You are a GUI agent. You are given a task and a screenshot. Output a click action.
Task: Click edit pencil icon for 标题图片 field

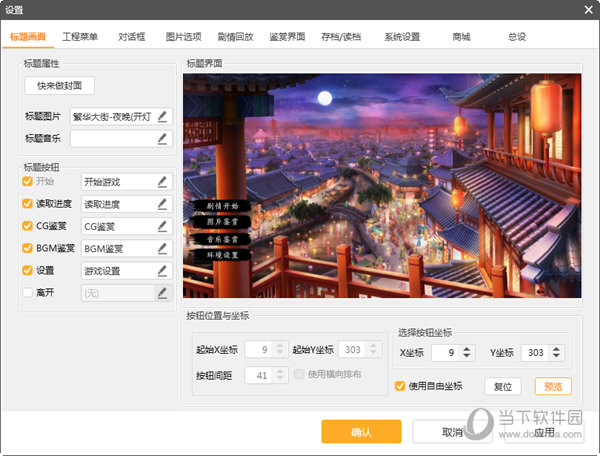click(x=162, y=116)
